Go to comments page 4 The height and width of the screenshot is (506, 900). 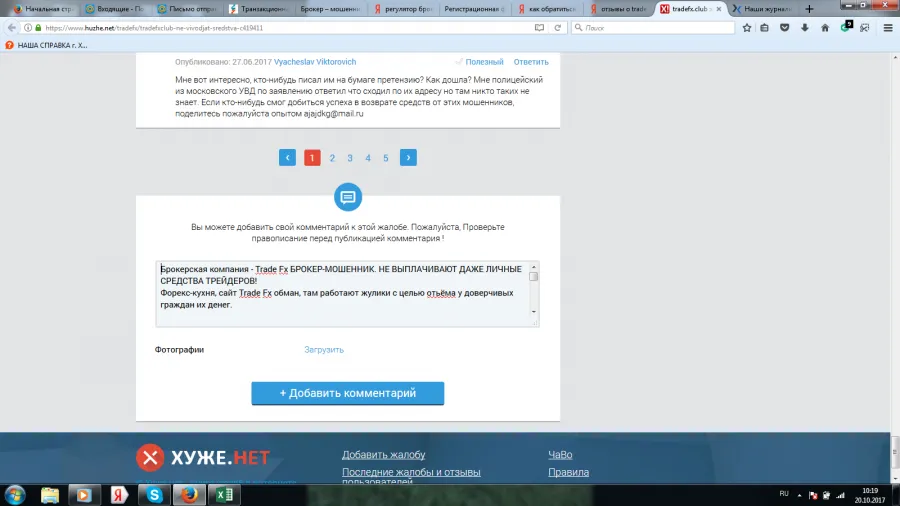368,158
